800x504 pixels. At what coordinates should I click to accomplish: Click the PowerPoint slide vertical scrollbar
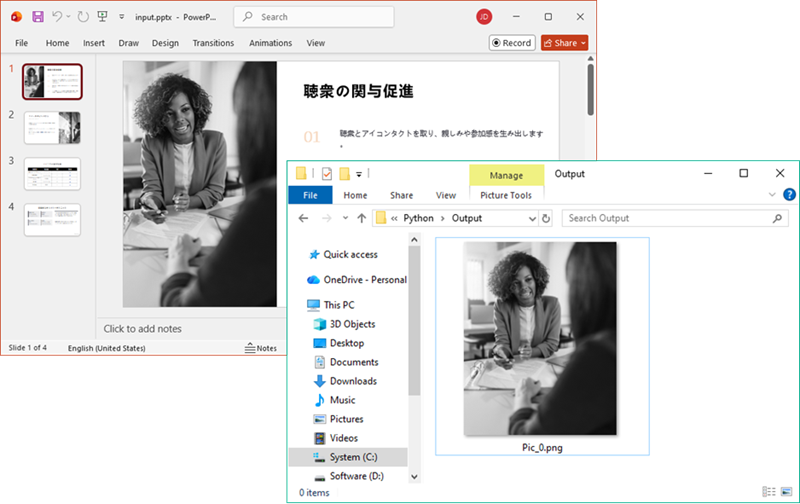590,89
